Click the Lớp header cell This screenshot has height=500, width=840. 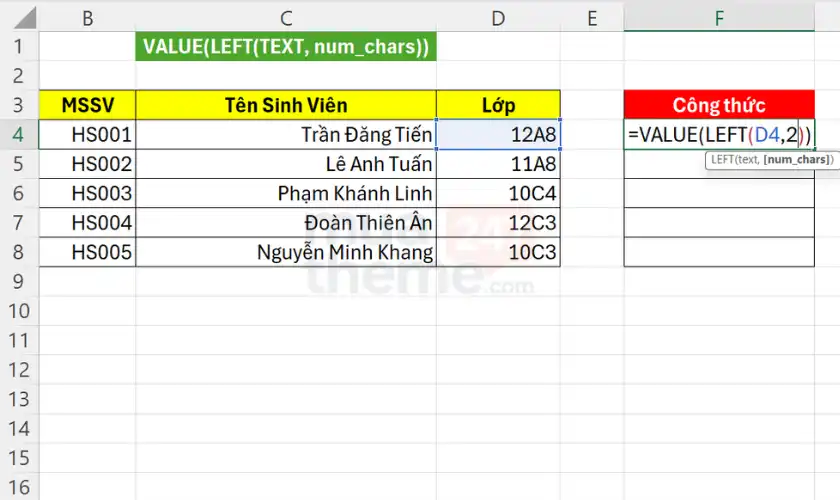498,105
